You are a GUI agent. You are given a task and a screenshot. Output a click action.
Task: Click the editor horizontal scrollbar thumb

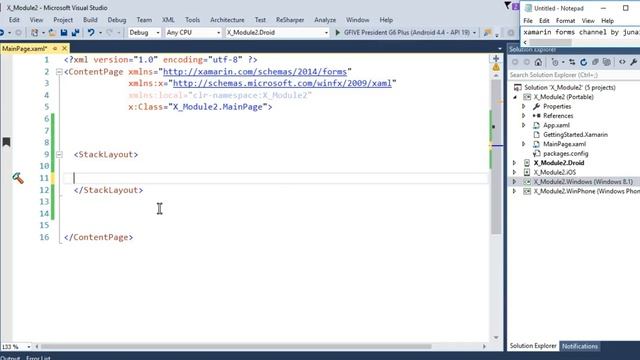tap(236, 347)
